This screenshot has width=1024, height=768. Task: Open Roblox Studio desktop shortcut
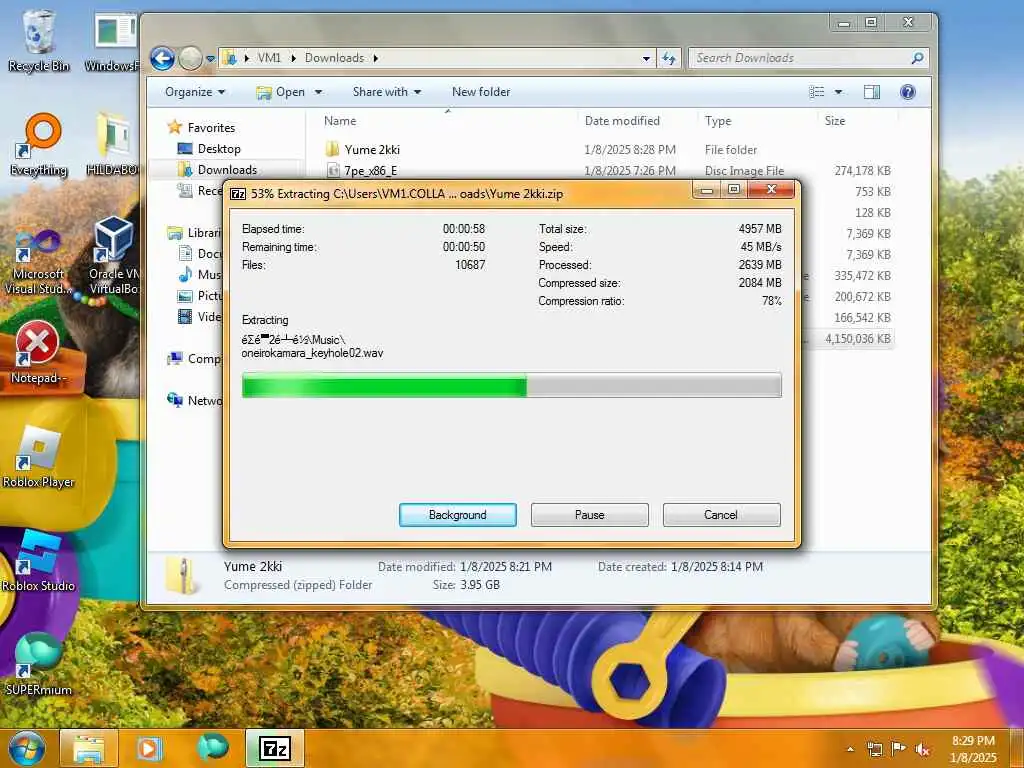(39, 560)
